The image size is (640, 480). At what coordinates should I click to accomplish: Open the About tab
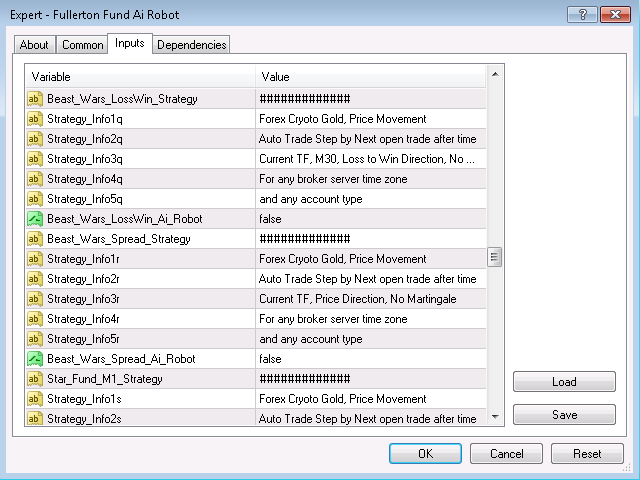click(34, 44)
